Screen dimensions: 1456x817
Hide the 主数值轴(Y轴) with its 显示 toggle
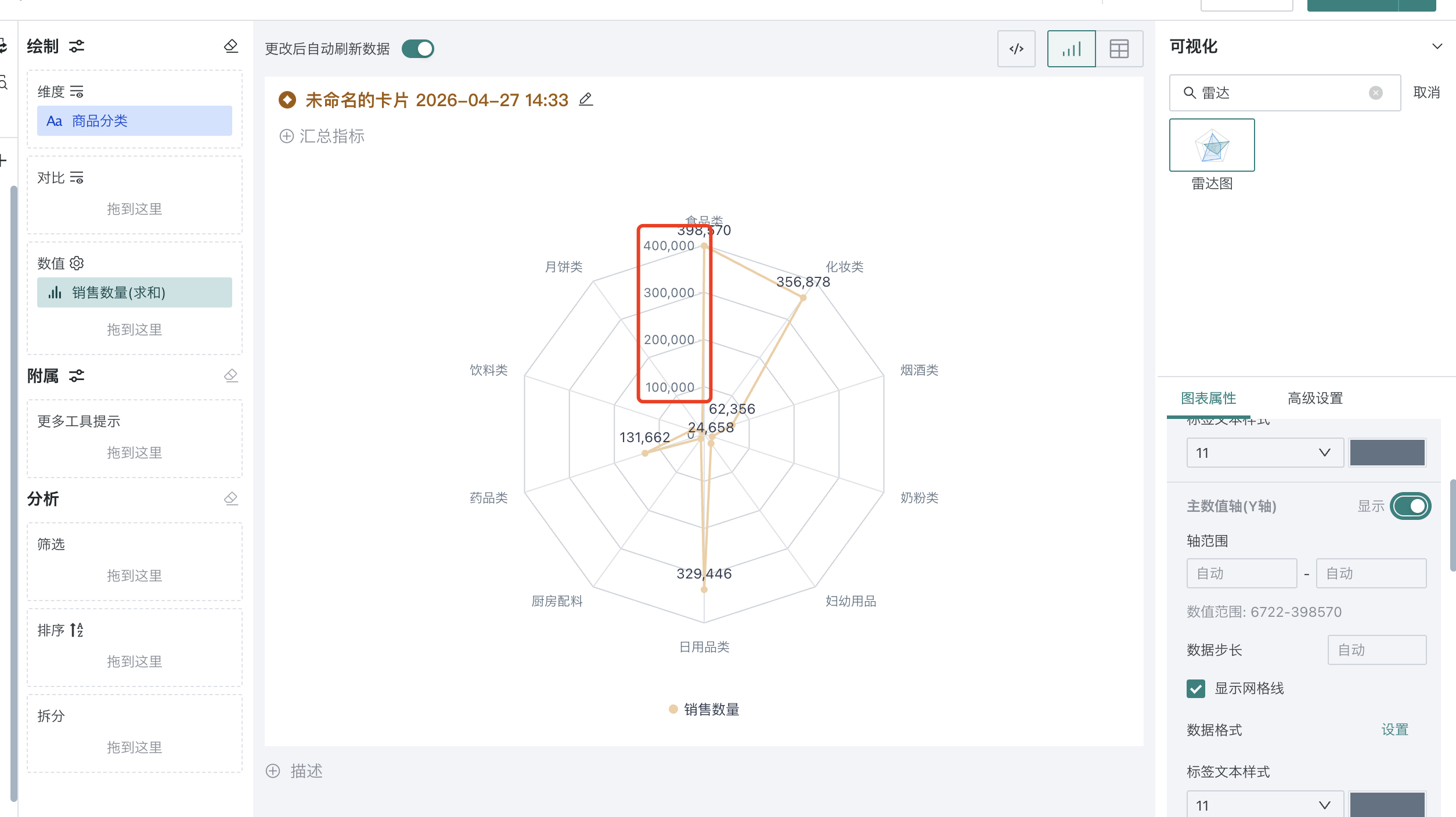tap(1411, 506)
